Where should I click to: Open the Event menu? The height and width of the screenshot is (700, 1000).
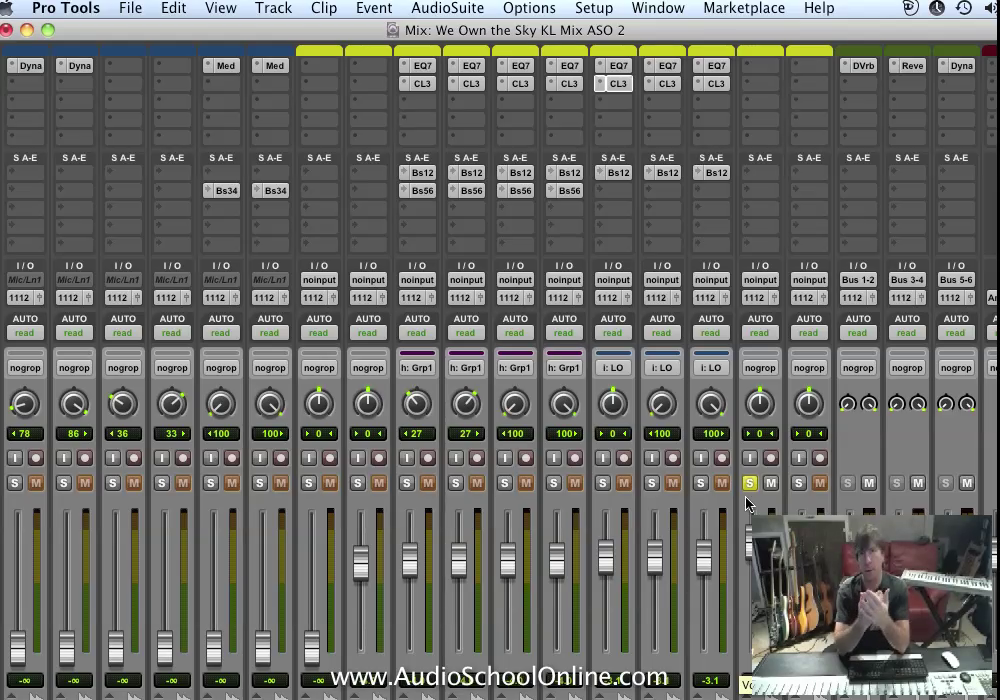pos(374,8)
